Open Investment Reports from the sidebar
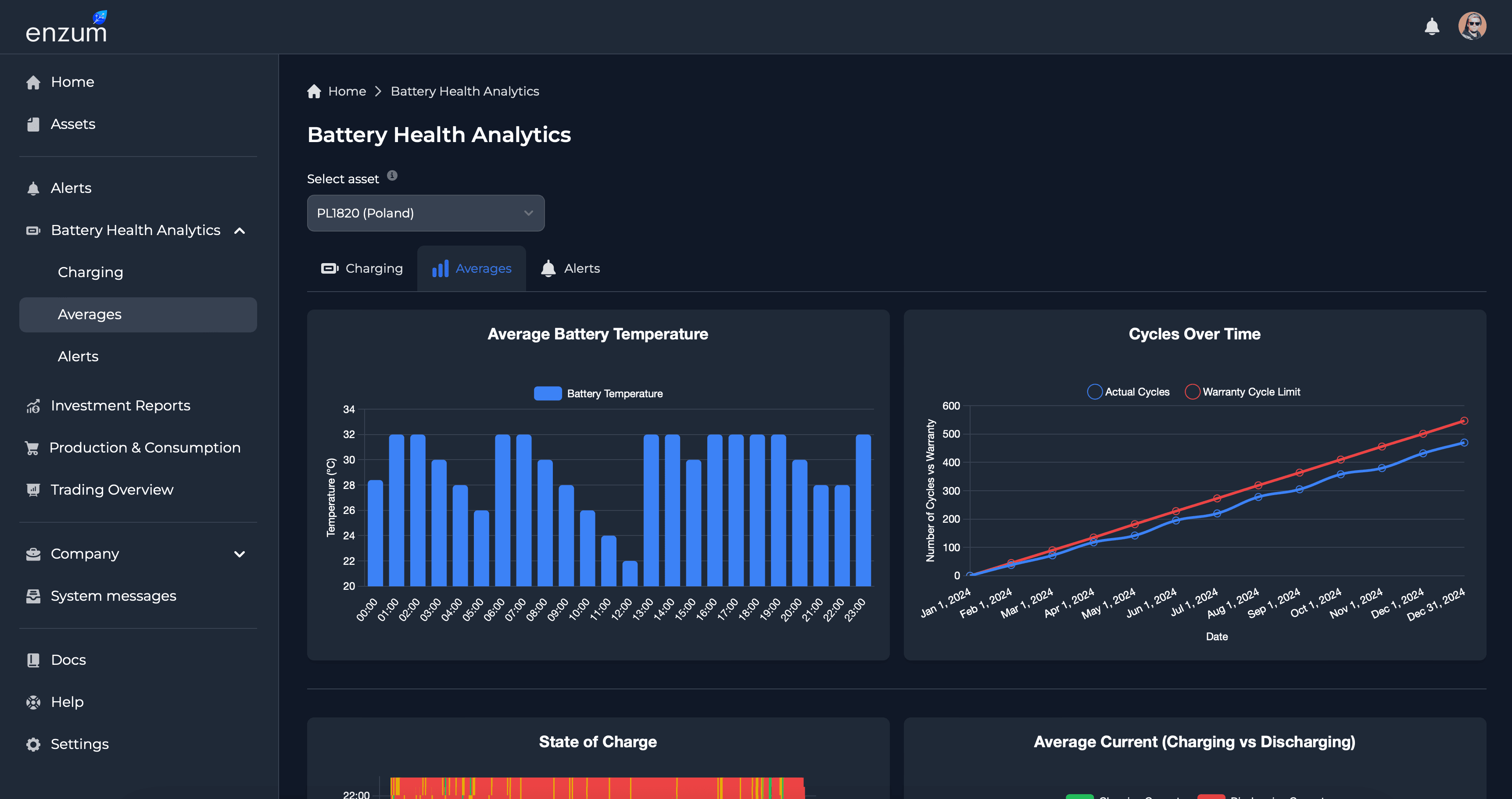 (x=120, y=405)
